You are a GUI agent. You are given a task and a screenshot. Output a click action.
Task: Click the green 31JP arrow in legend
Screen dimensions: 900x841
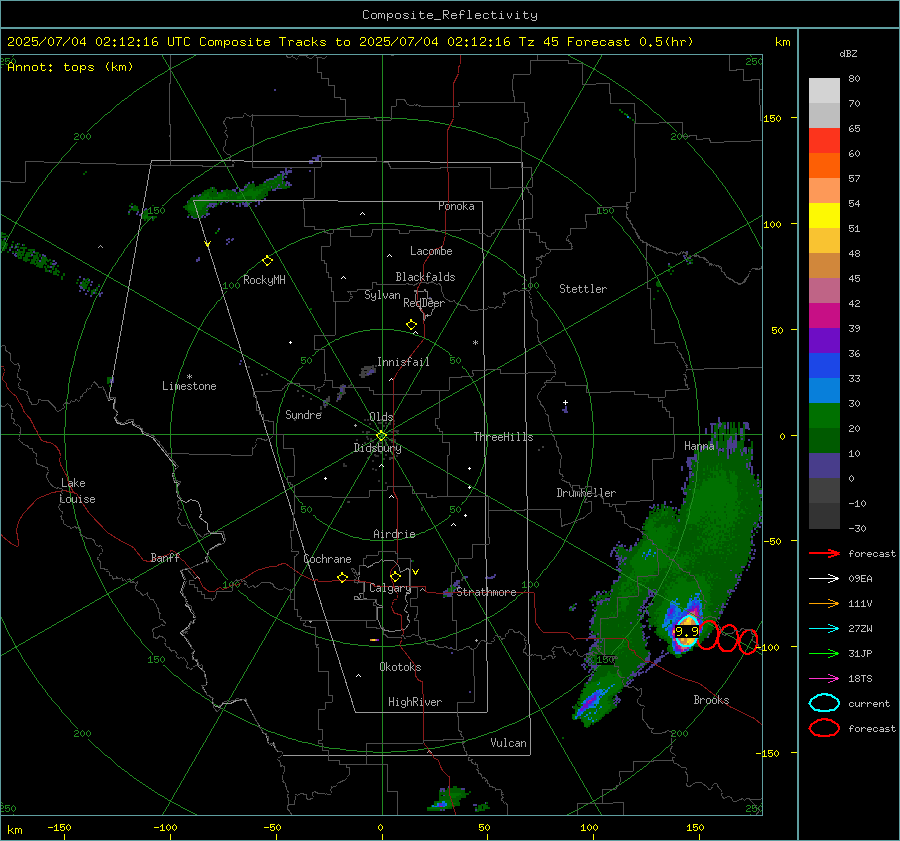[824, 653]
